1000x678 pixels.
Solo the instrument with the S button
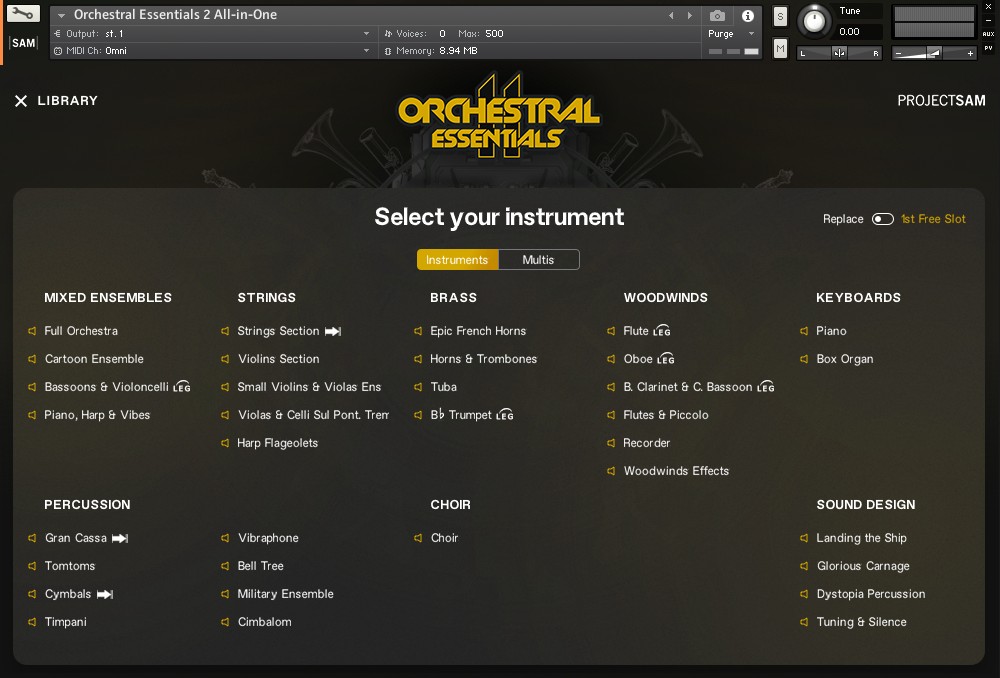(x=779, y=16)
